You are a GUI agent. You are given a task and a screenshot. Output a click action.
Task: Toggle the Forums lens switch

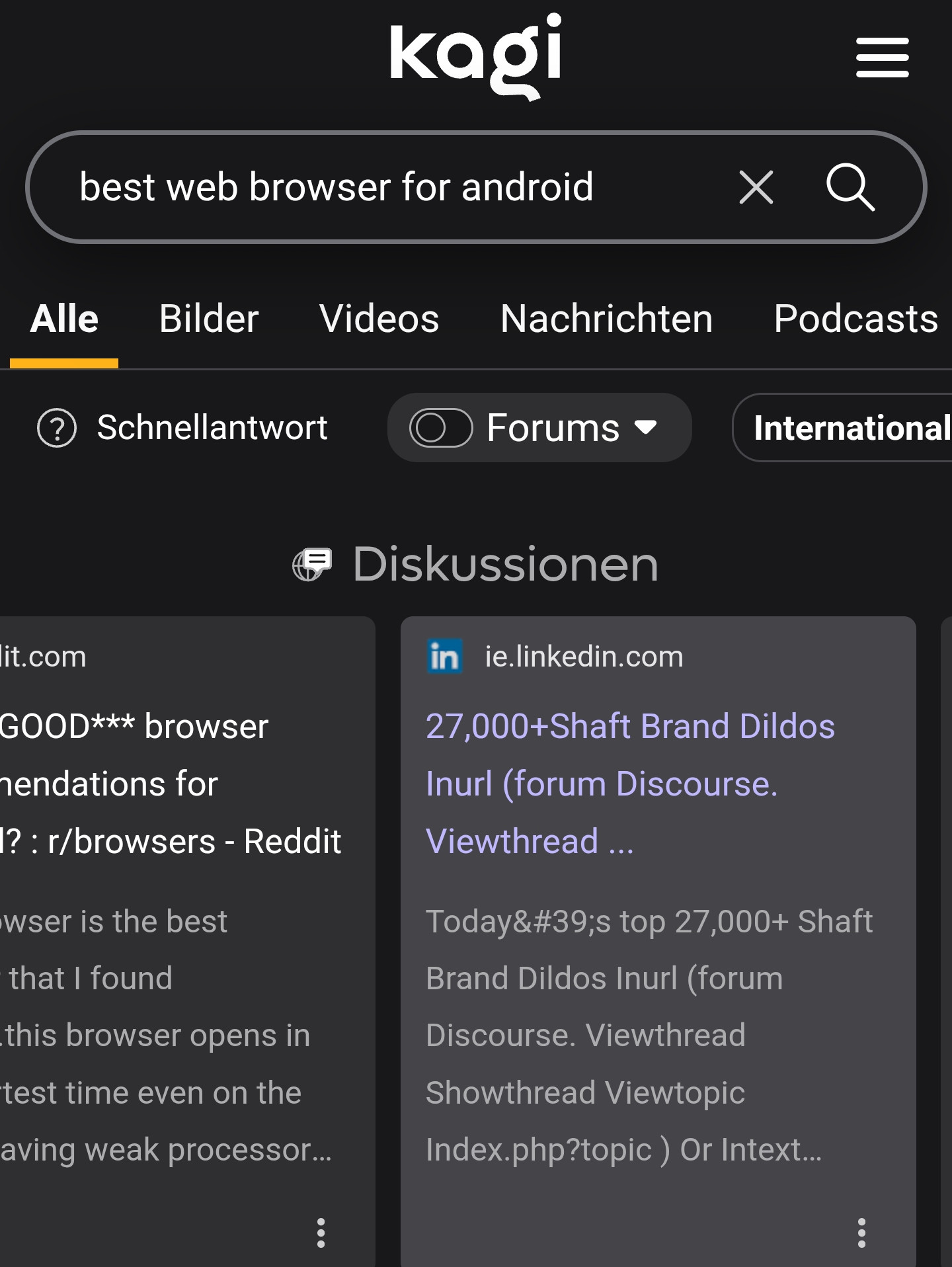pyautogui.click(x=441, y=428)
